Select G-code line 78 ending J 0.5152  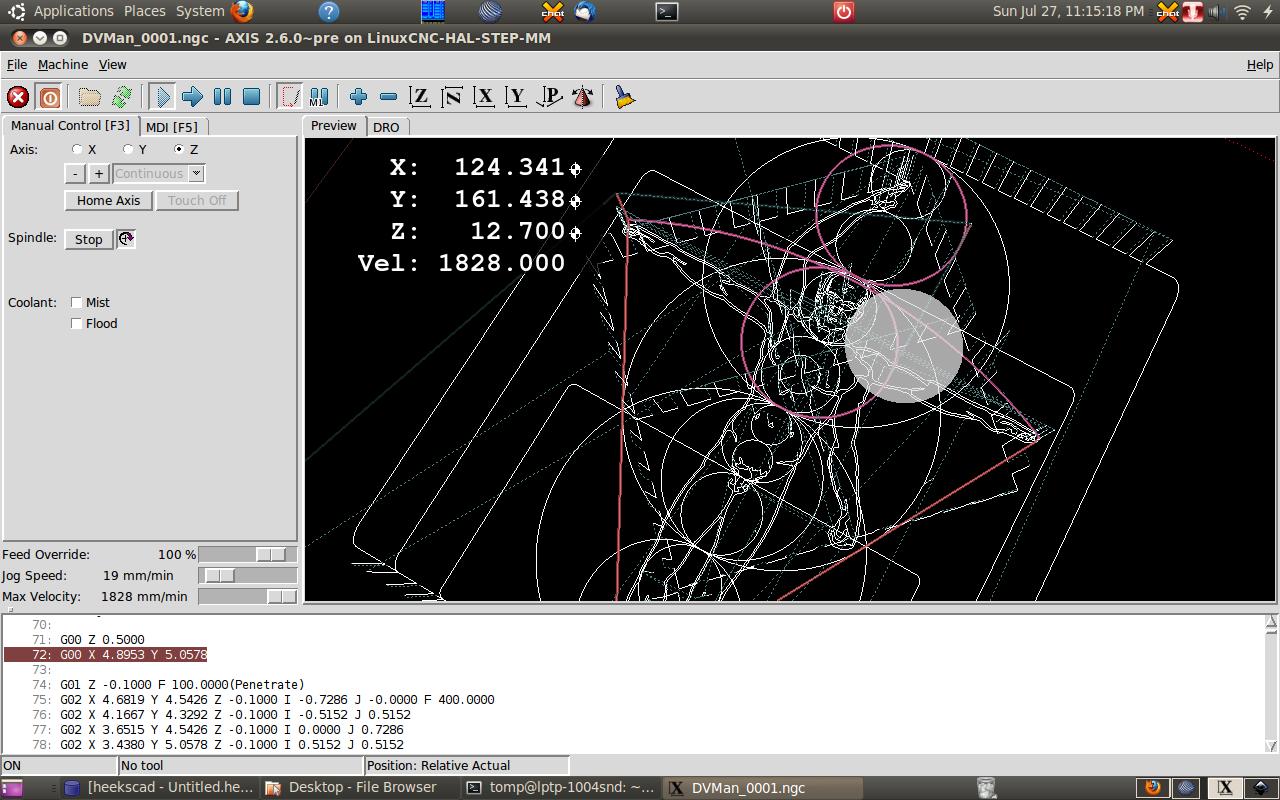(x=232, y=744)
